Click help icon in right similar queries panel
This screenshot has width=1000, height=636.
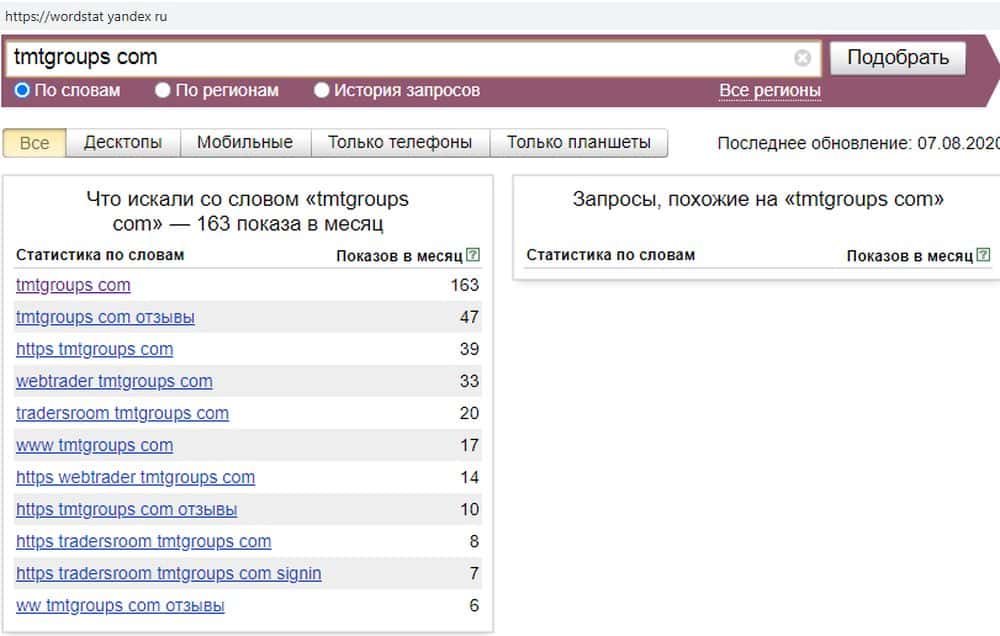click(x=984, y=255)
